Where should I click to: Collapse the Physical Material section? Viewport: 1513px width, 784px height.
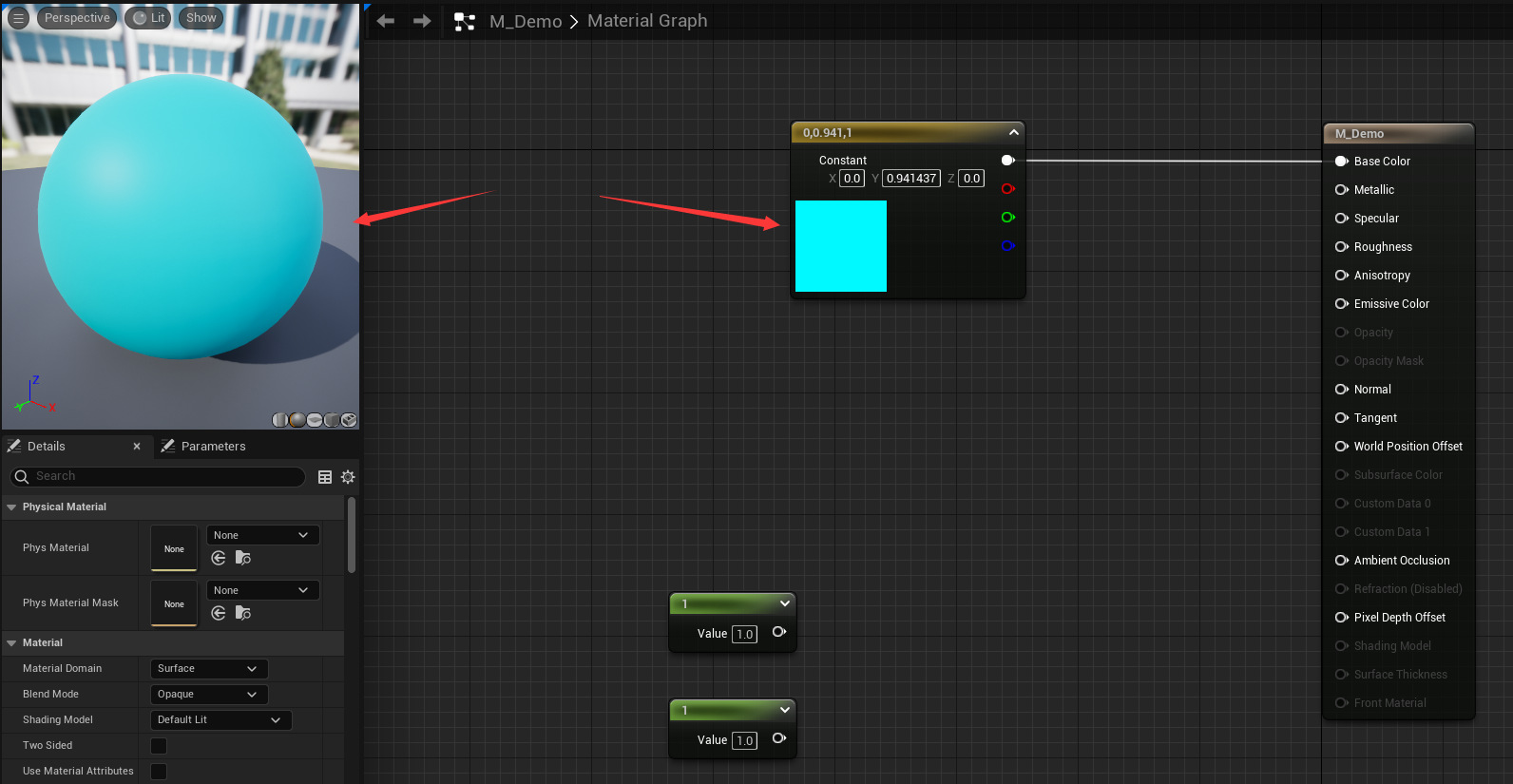click(x=12, y=507)
